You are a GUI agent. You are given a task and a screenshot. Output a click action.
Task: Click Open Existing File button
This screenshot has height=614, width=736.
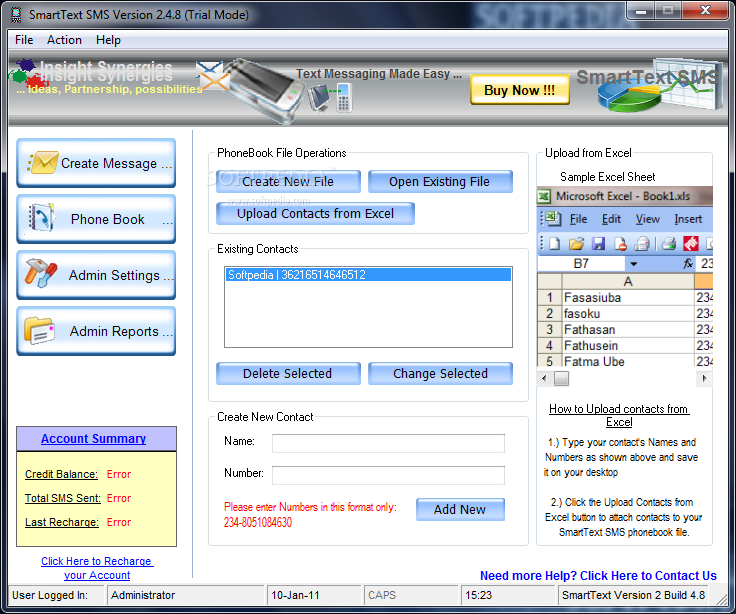440,182
